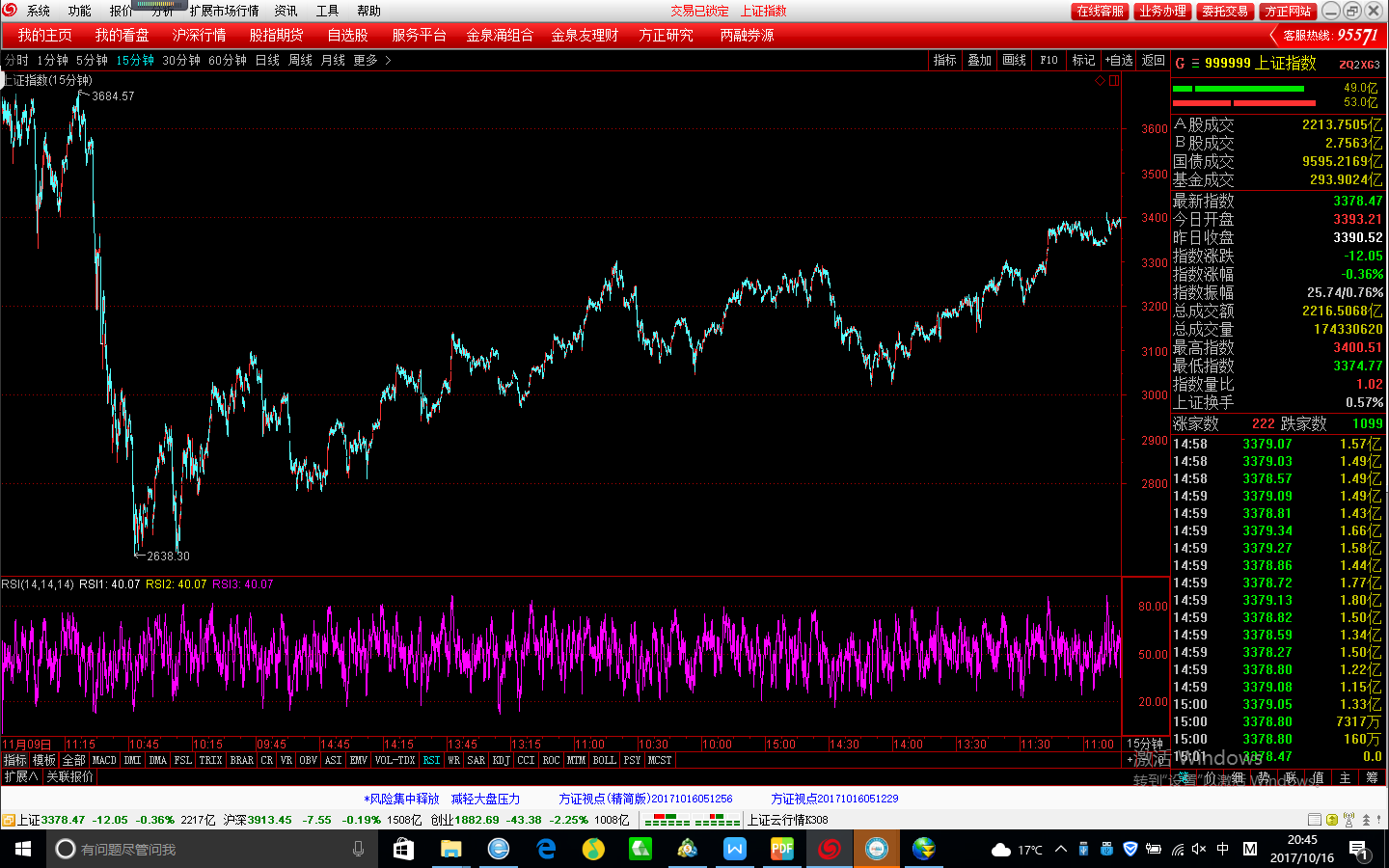Switch to 日线 daily chart
1389x868 pixels.
click(267, 60)
